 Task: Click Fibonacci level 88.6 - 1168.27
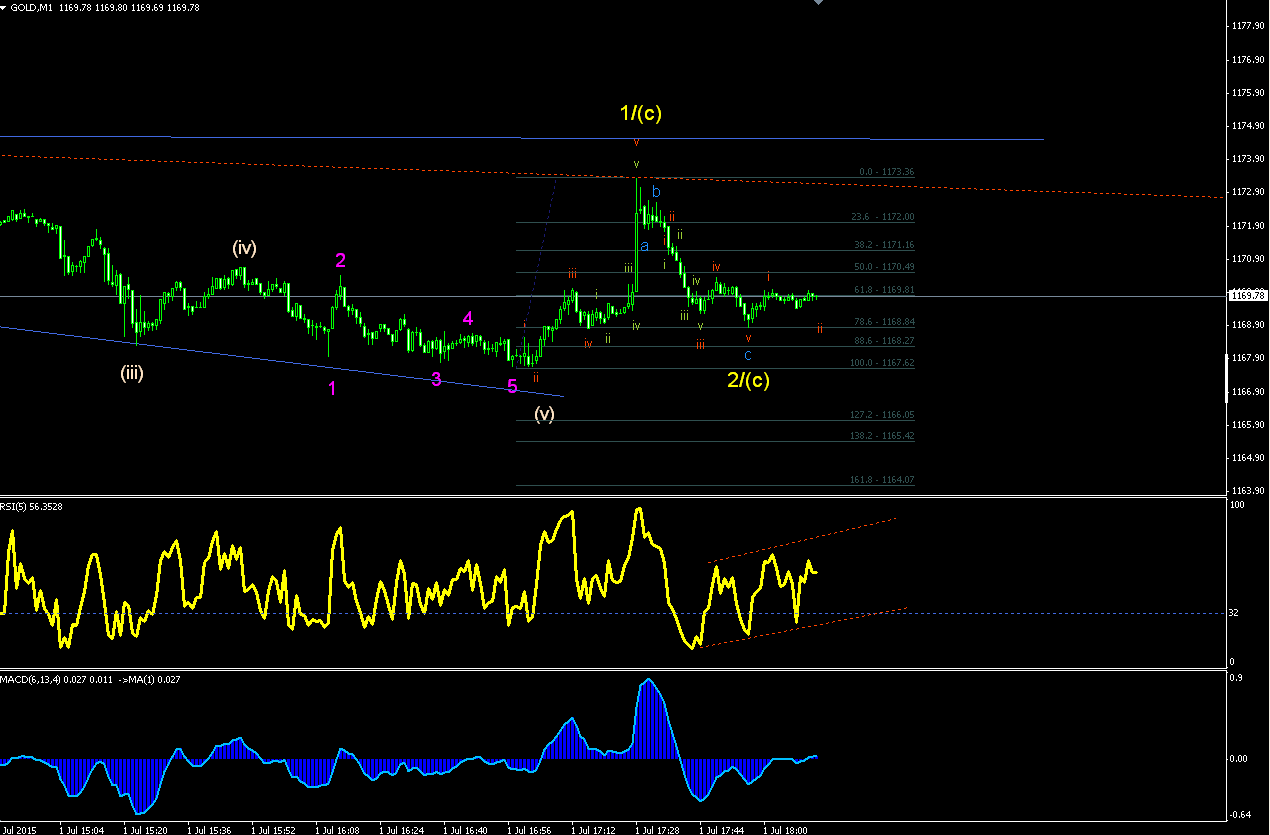tap(882, 341)
